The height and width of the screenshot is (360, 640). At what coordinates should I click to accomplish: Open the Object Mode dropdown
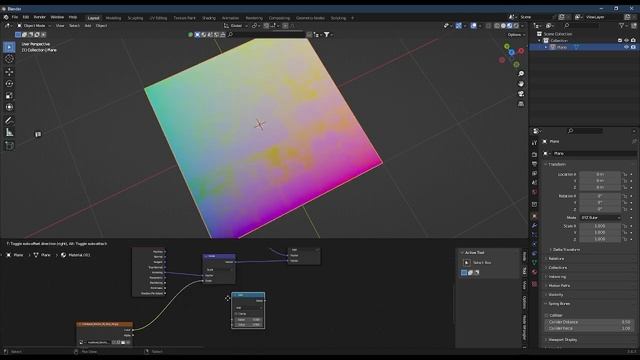(34, 26)
